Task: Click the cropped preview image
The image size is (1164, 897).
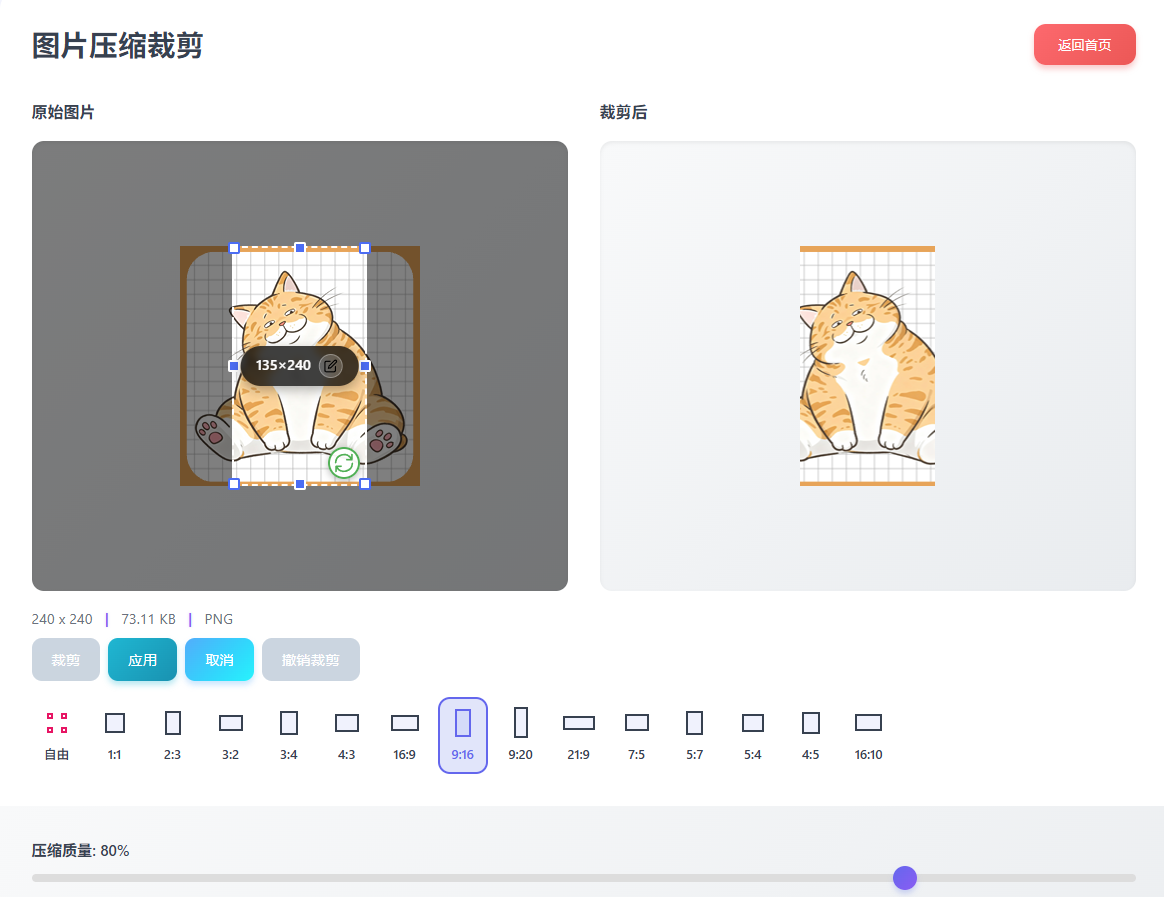Action: tap(867, 366)
